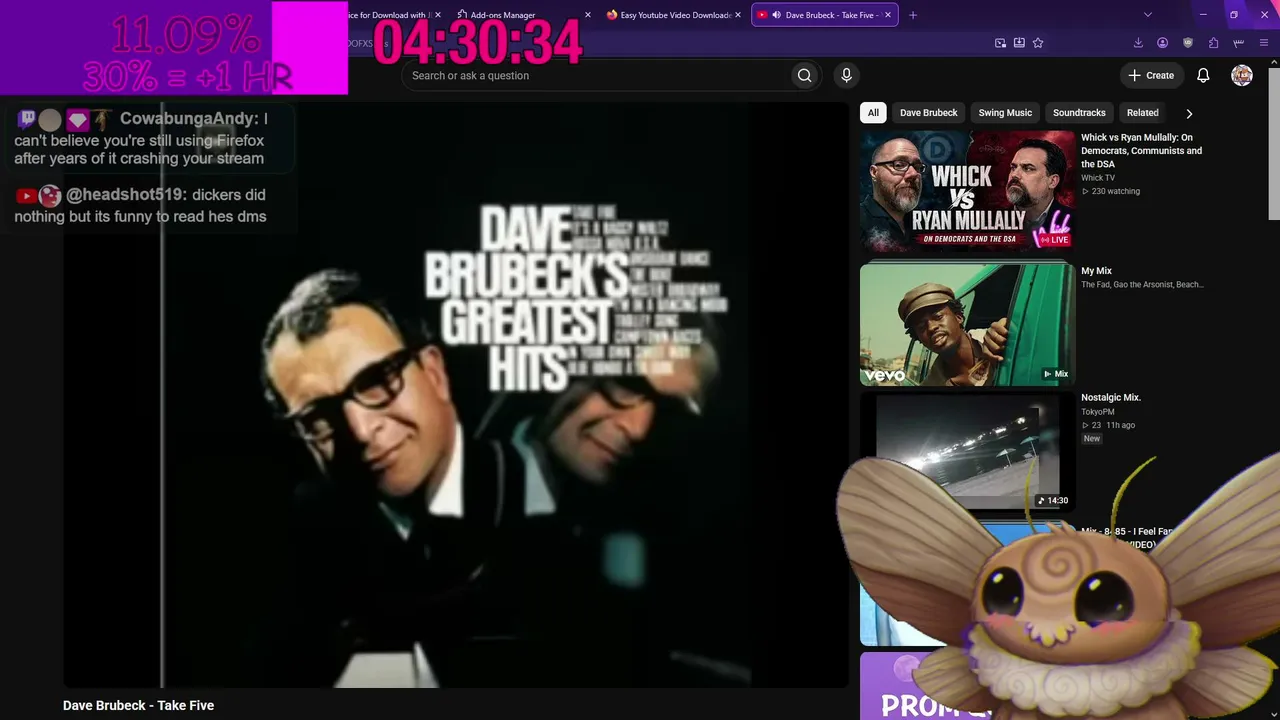Open the Nostalgic Mix. video title
Viewport: 1280px width, 720px height.
click(1111, 397)
